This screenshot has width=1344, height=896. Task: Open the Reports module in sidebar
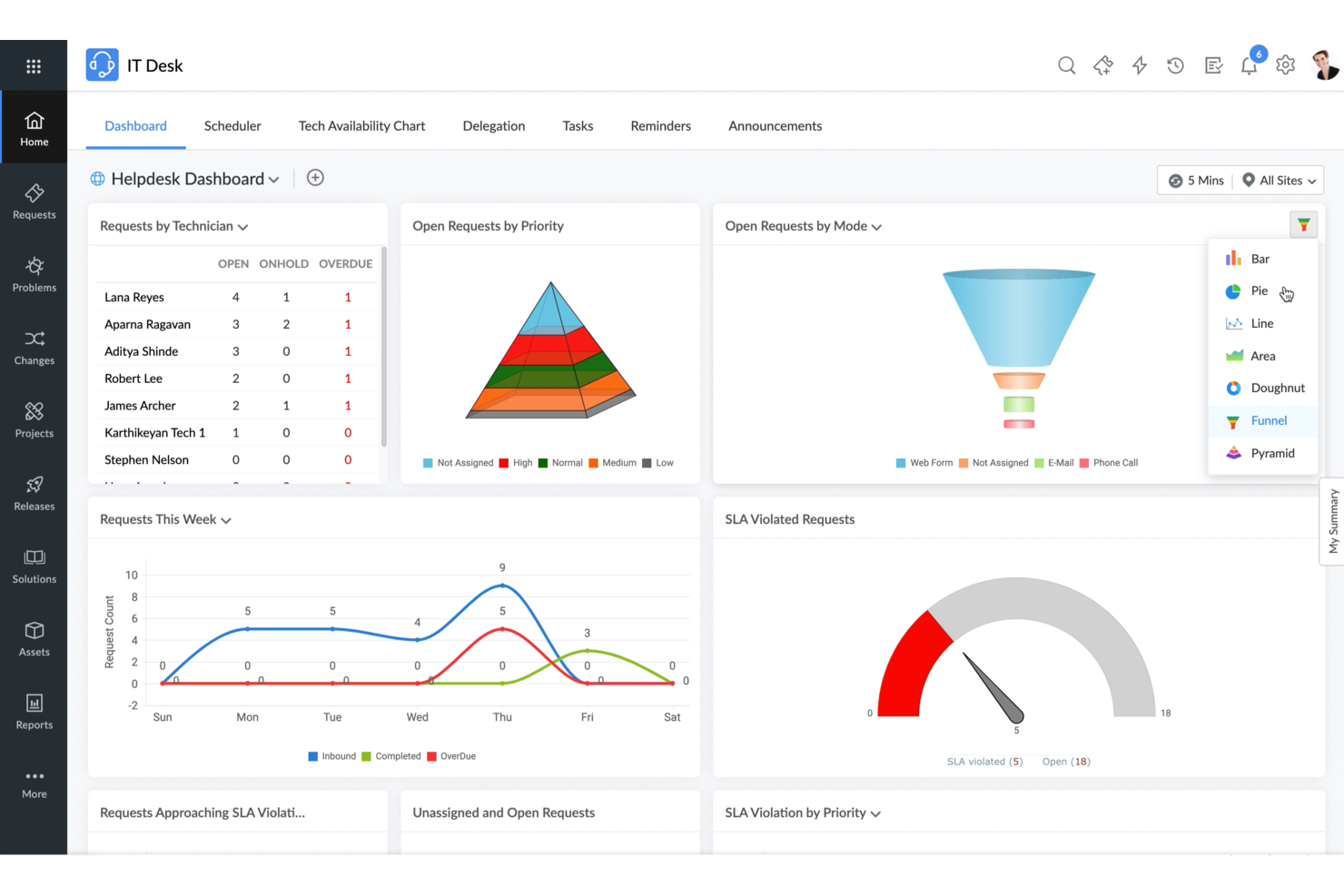coord(34,710)
